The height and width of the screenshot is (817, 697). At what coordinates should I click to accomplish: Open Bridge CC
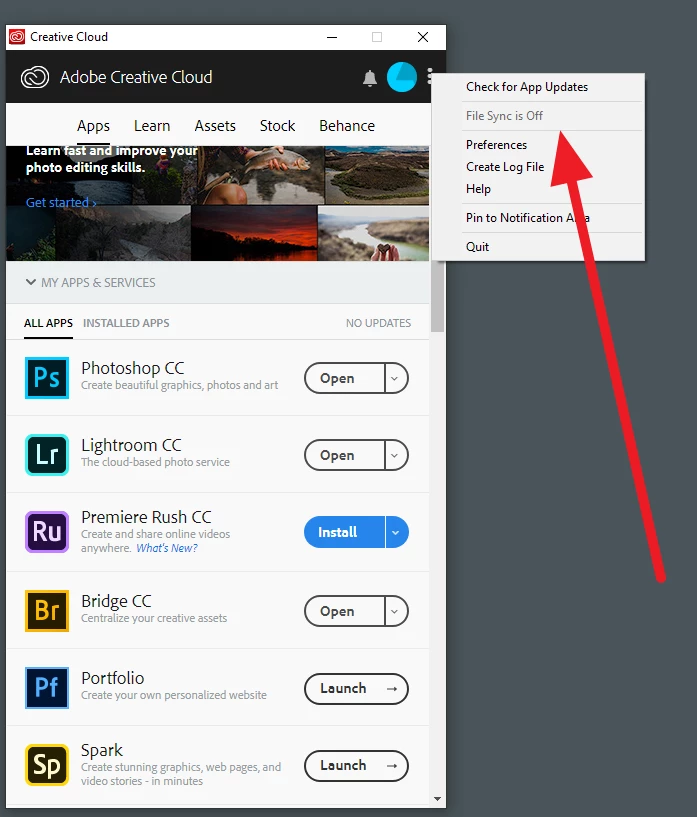[344, 611]
